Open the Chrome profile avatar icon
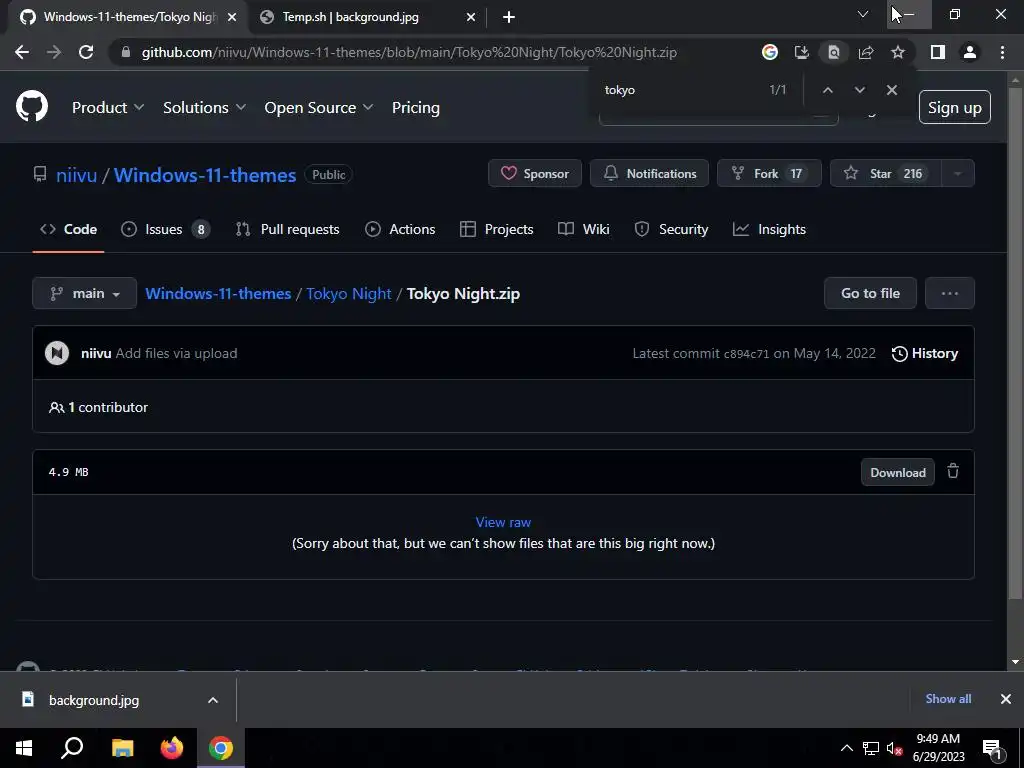Screen dimensions: 1024x768 [970, 52]
